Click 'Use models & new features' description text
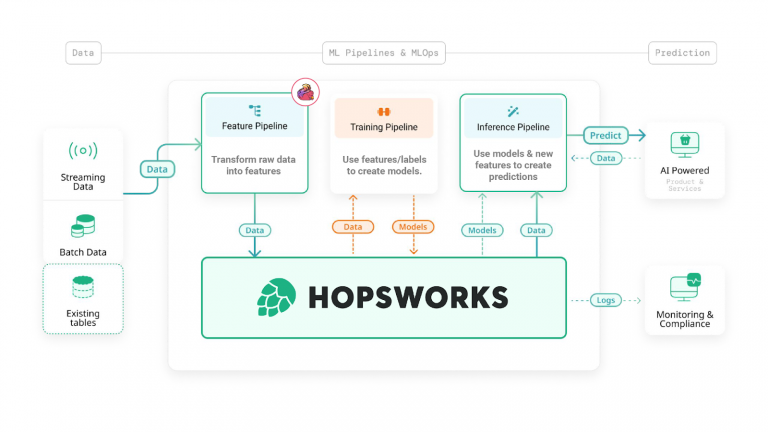This screenshot has height=432, width=768. (x=513, y=165)
